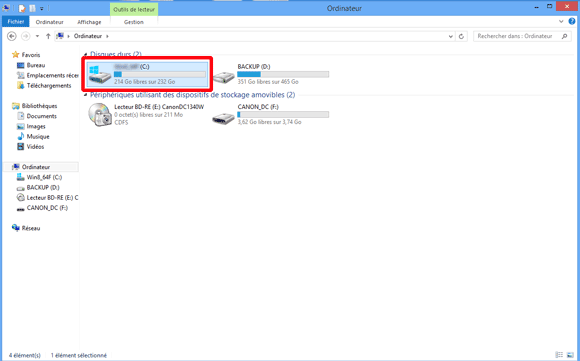Open Bureau in Favoris
Screen dimensions: 580x361
36,65
